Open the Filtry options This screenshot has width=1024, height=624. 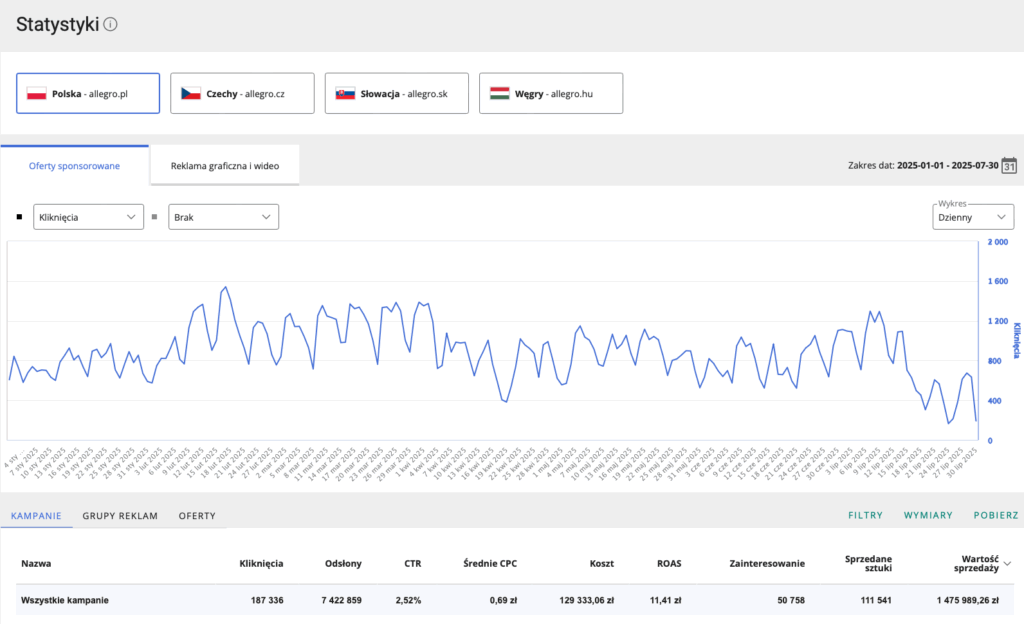865,516
